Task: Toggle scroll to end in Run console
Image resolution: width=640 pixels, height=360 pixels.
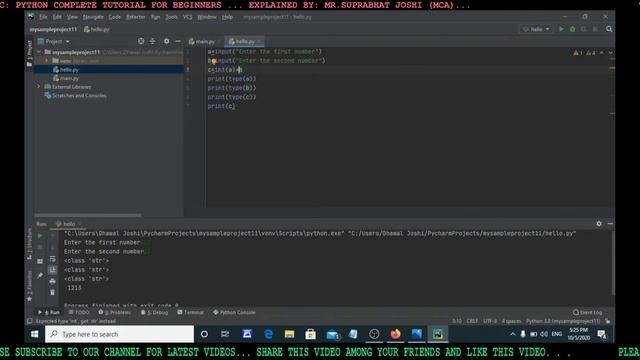Action: click(x=52, y=270)
